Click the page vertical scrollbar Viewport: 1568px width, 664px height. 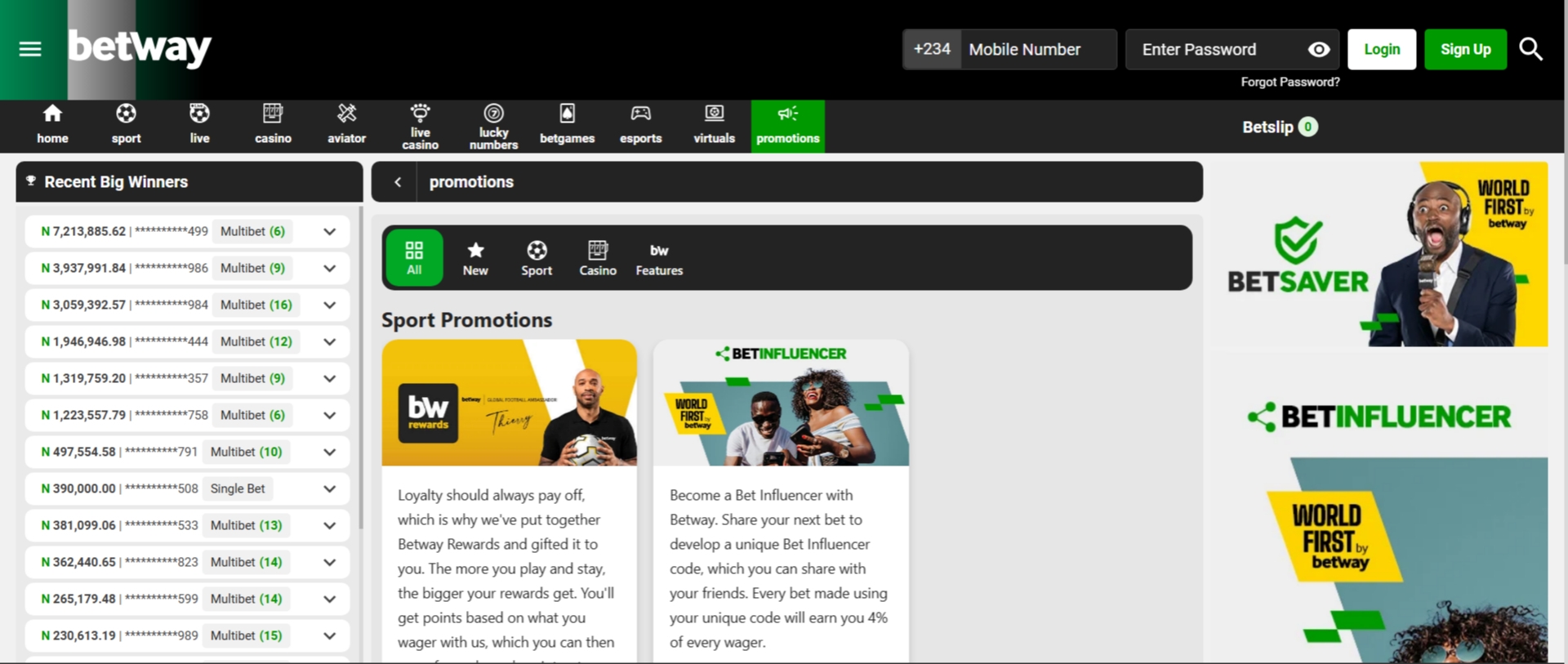click(x=1566, y=131)
